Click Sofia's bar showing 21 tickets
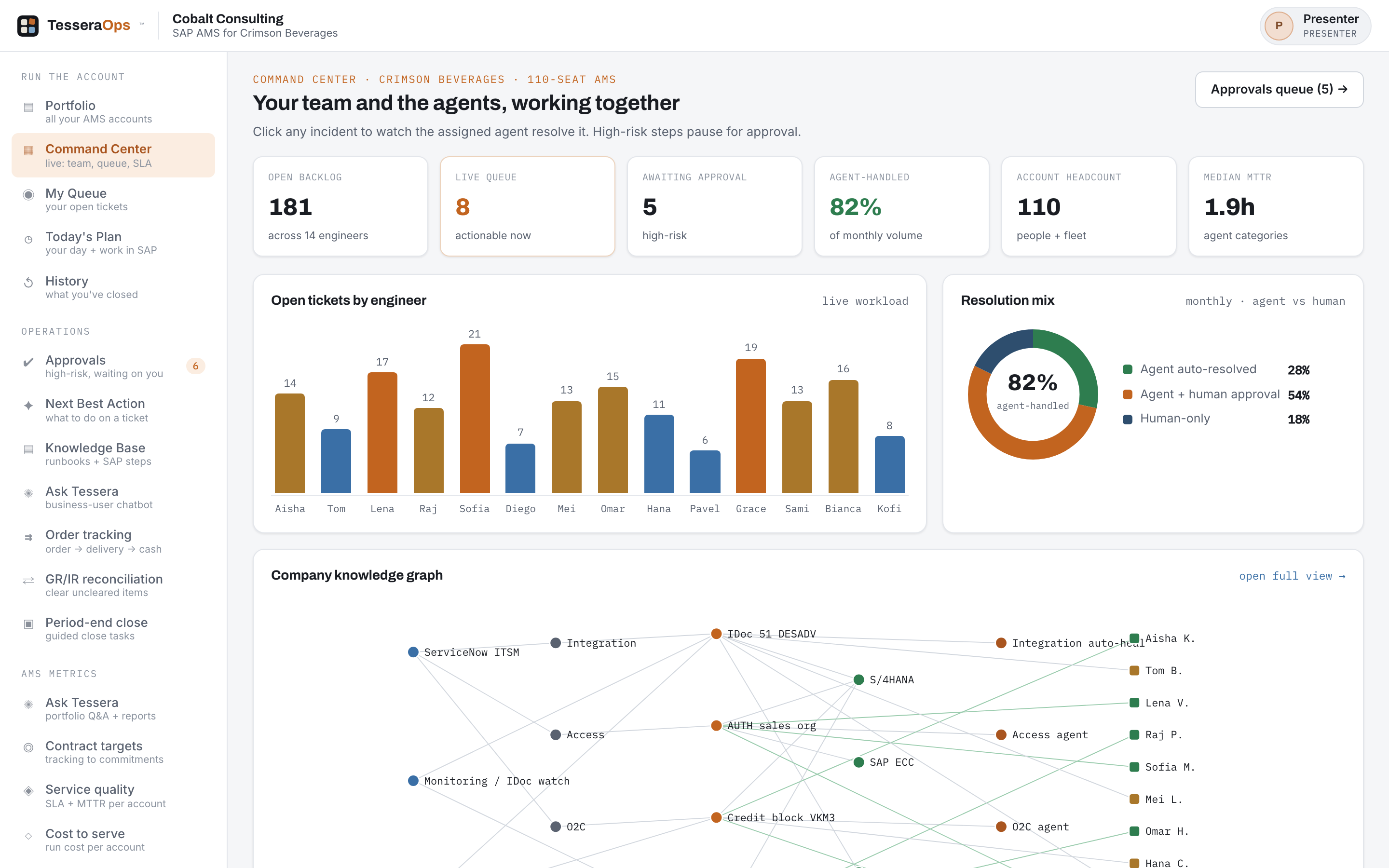The width and height of the screenshot is (1389, 868). (475, 419)
